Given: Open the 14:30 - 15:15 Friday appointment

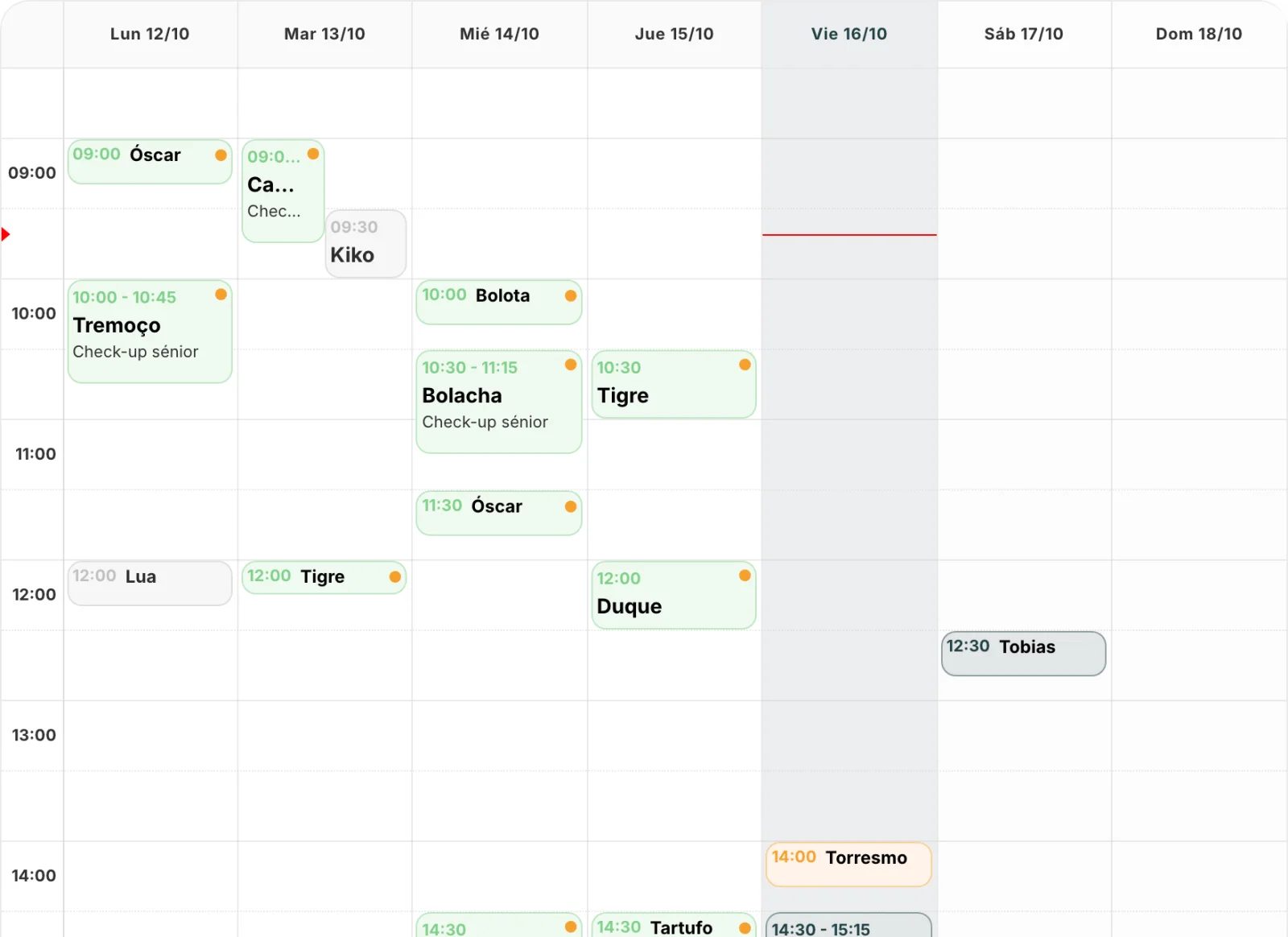Looking at the screenshot, I should (x=848, y=925).
